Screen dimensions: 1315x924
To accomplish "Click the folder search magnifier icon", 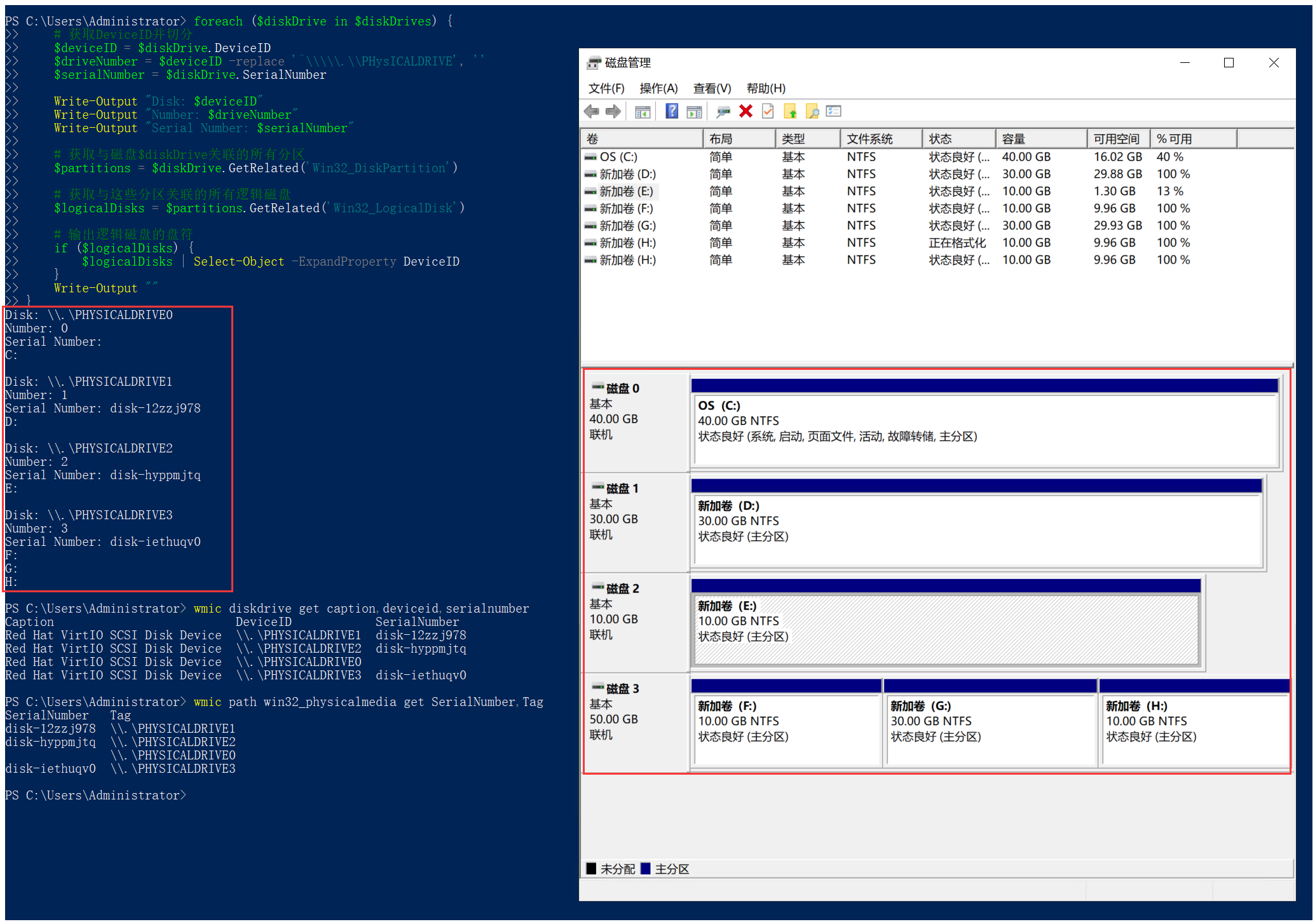I will [x=812, y=112].
